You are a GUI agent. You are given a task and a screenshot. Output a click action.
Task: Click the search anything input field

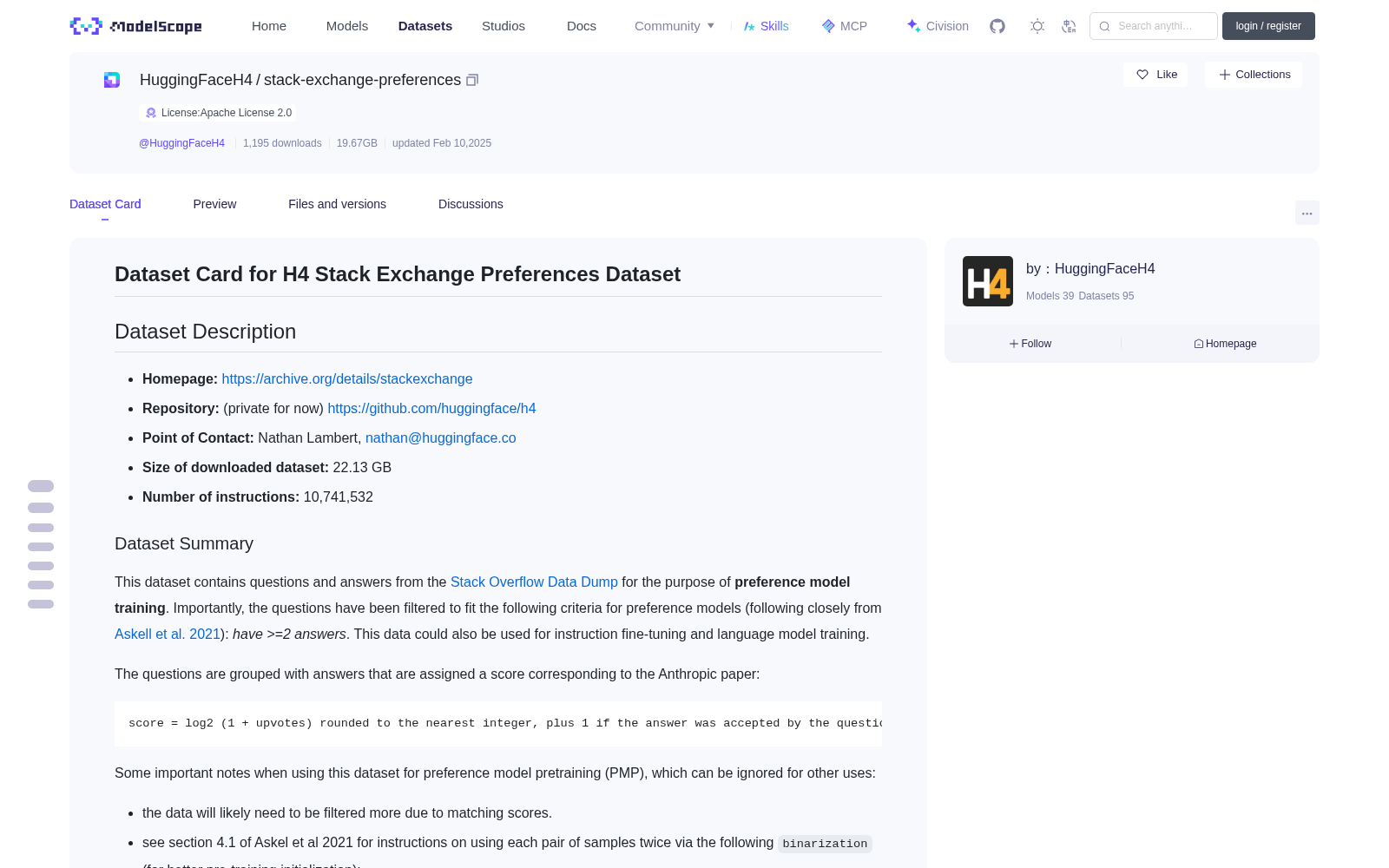click(x=1154, y=26)
